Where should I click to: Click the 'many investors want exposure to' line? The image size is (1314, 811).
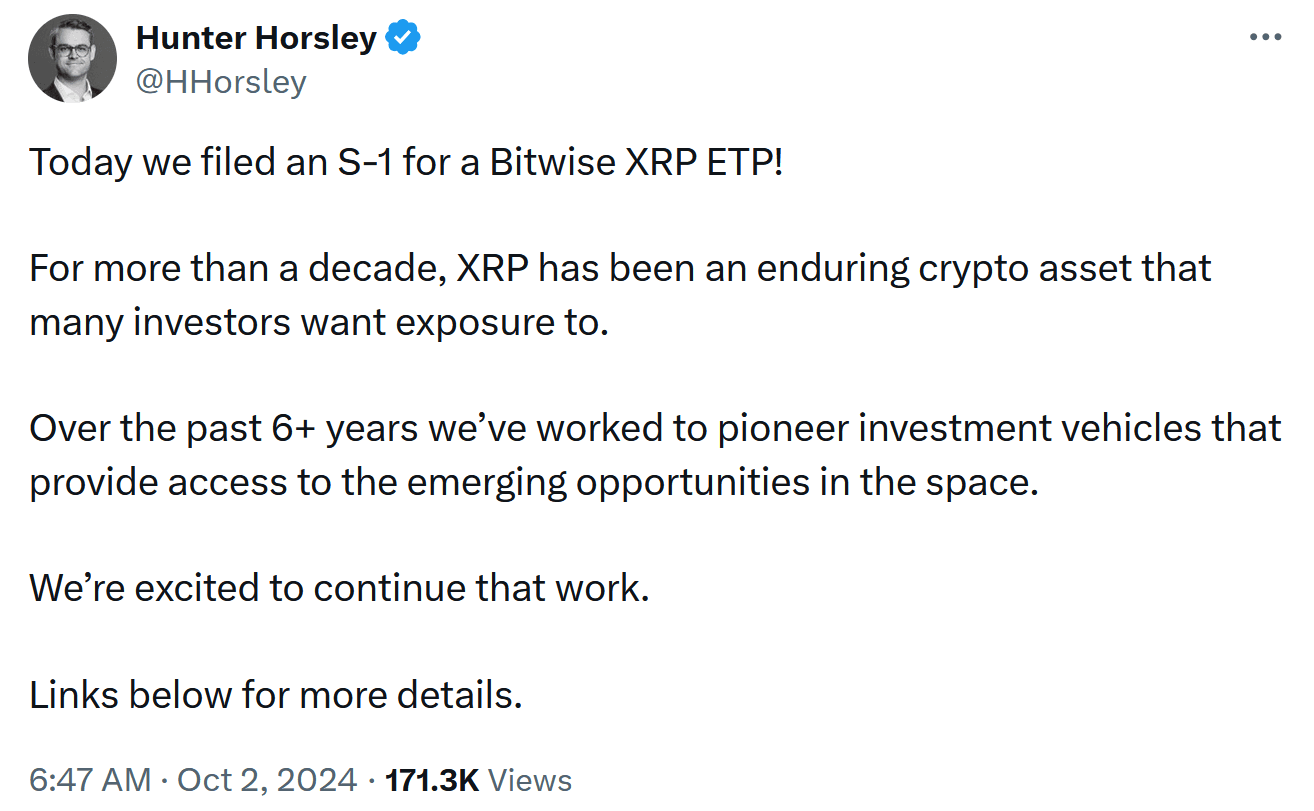(318, 322)
